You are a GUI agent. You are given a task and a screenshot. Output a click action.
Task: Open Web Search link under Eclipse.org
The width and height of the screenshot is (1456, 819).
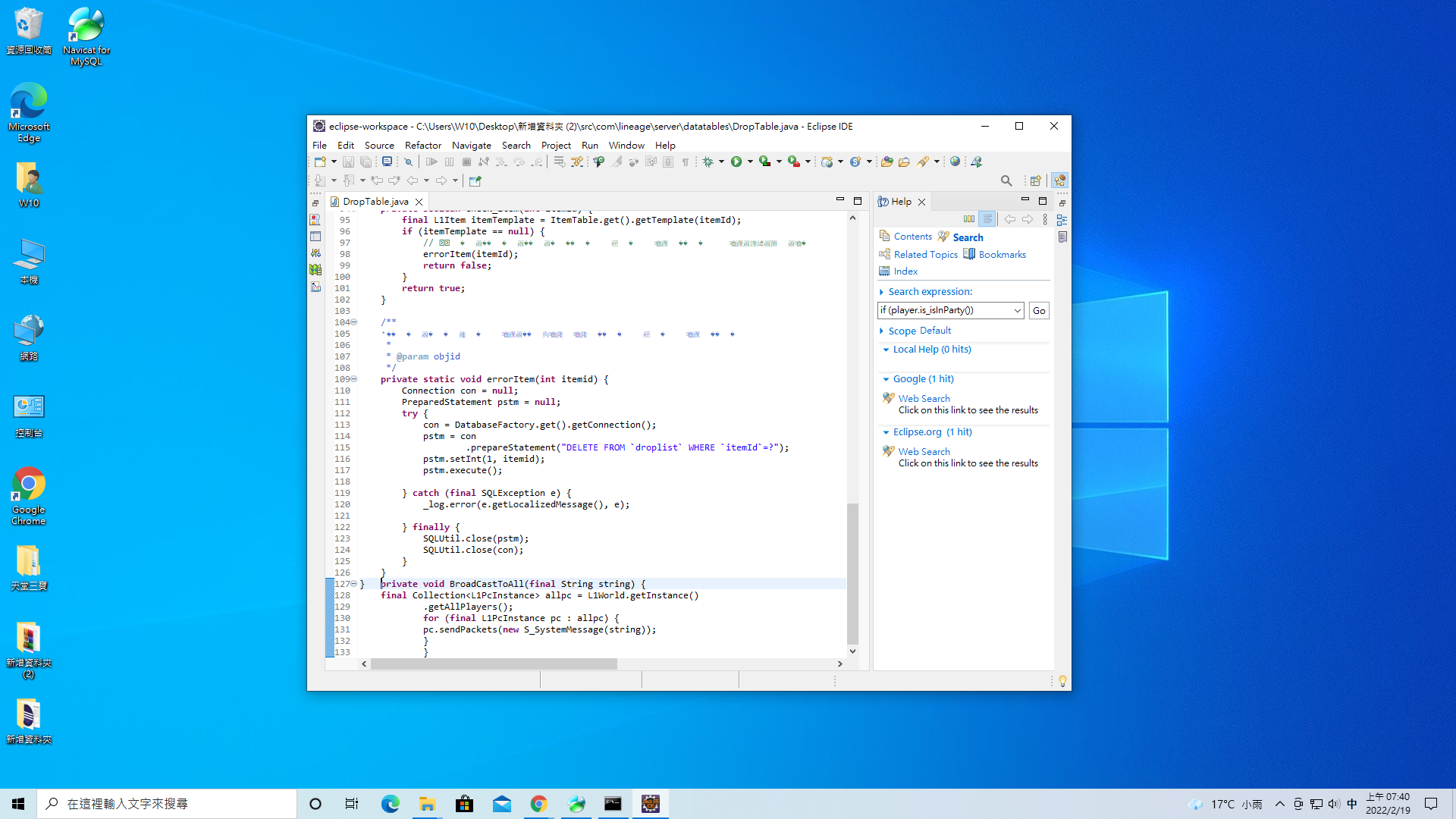pos(924,451)
